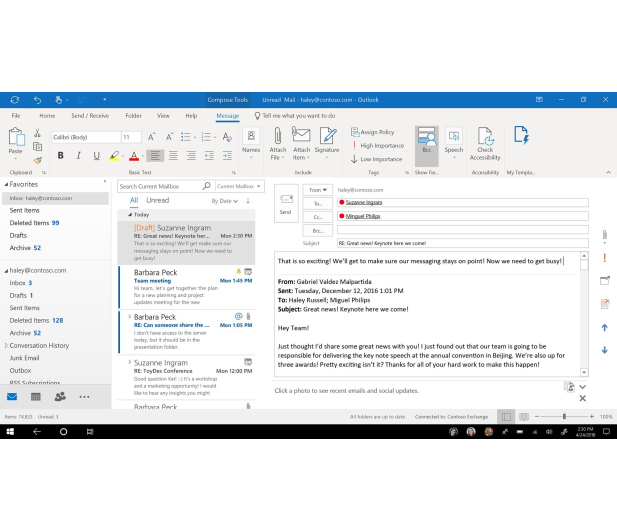
Task: Open Junk Email folder
Action: [24, 358]
